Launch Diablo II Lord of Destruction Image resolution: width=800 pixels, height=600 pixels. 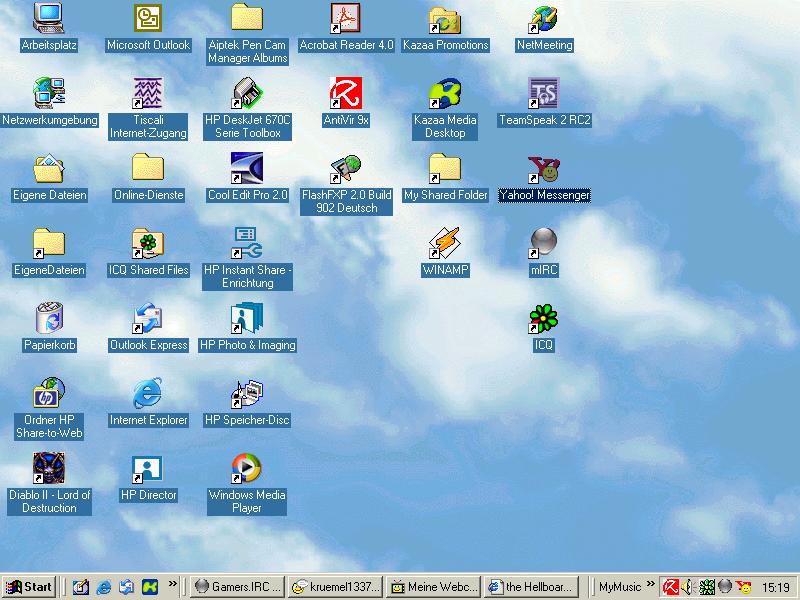[49, 469]
